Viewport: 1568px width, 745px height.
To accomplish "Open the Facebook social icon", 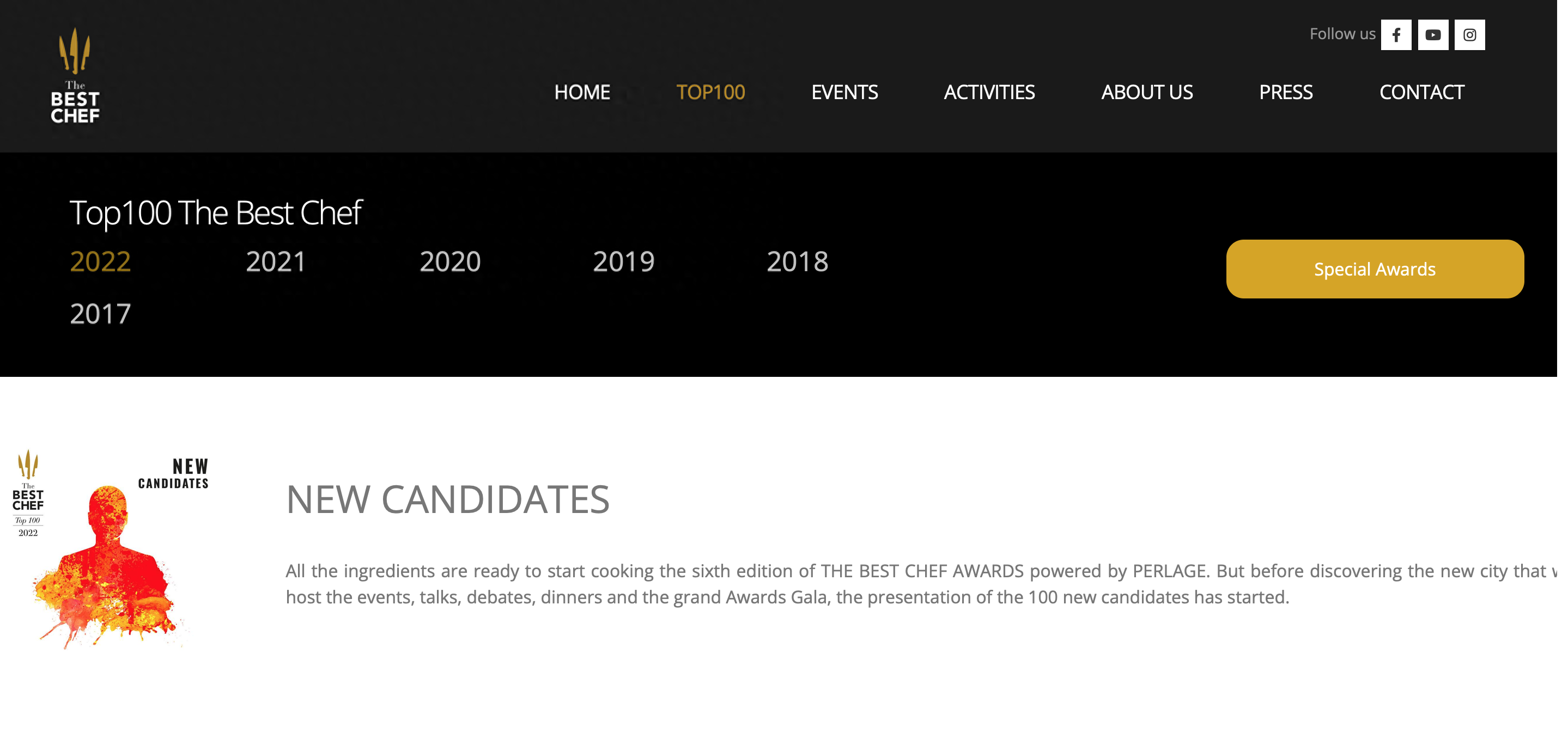I will click(1396, 35).
